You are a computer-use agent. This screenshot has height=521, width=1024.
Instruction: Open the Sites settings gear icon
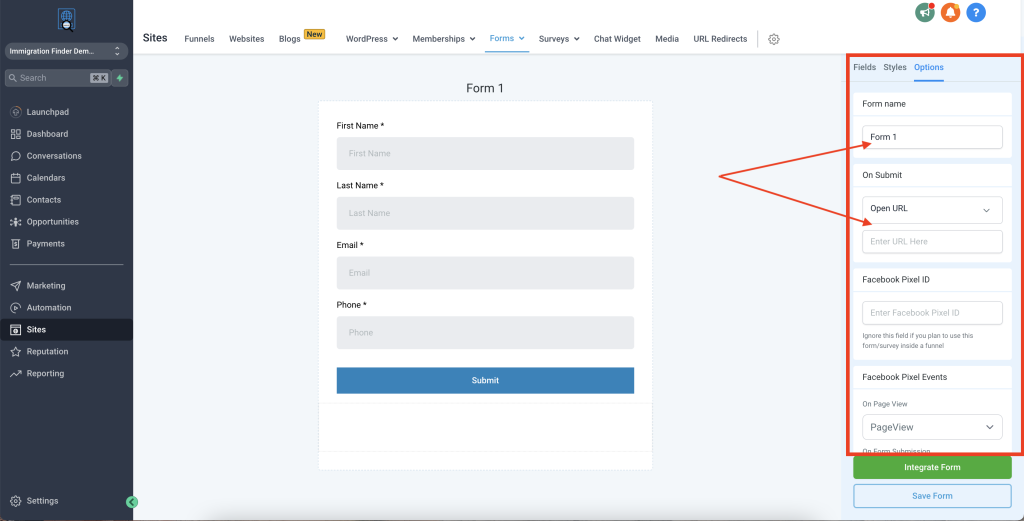773,39
